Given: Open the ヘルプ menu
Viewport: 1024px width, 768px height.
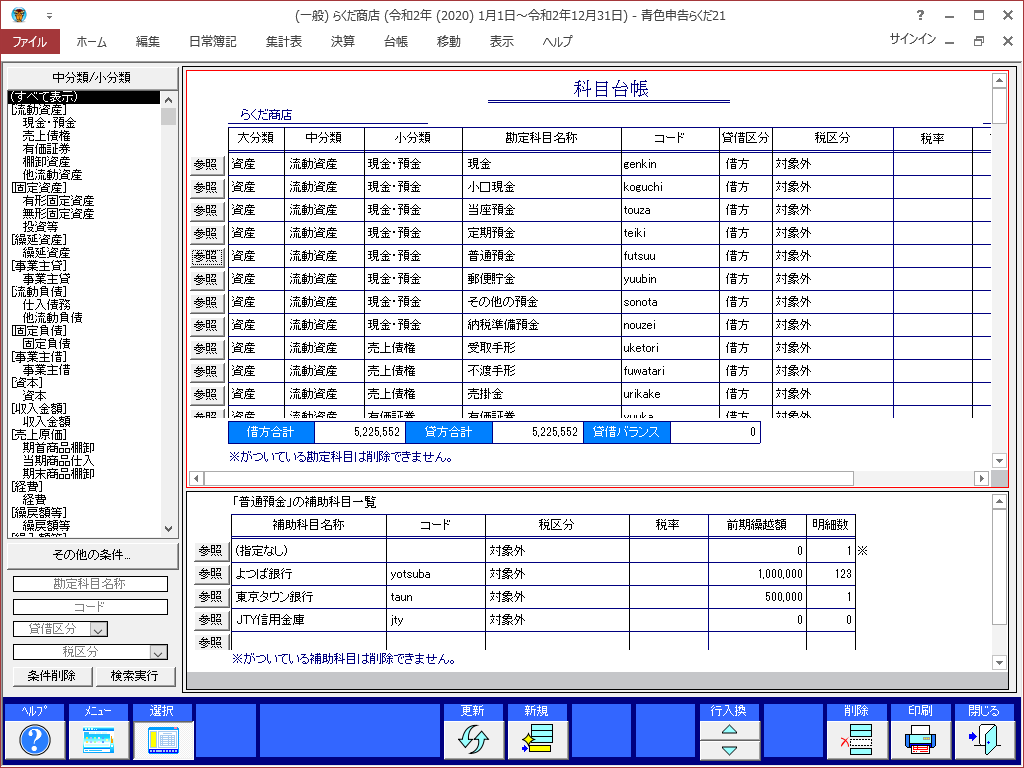Looking at the screenshot, I should pyautogui.click(x=557, y=41).
